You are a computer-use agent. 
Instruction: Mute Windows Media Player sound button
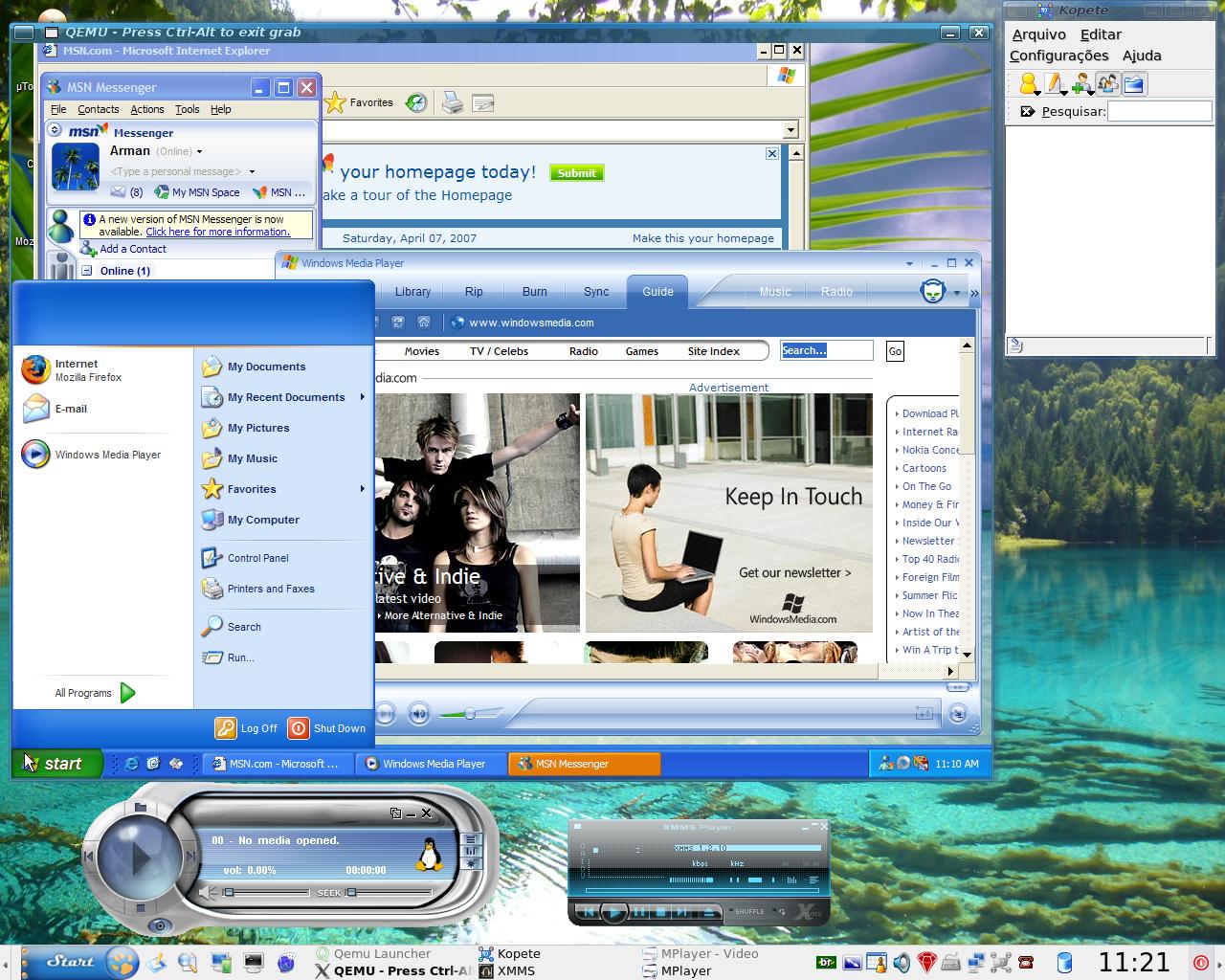pyautogui.click(x=418, y=713)
